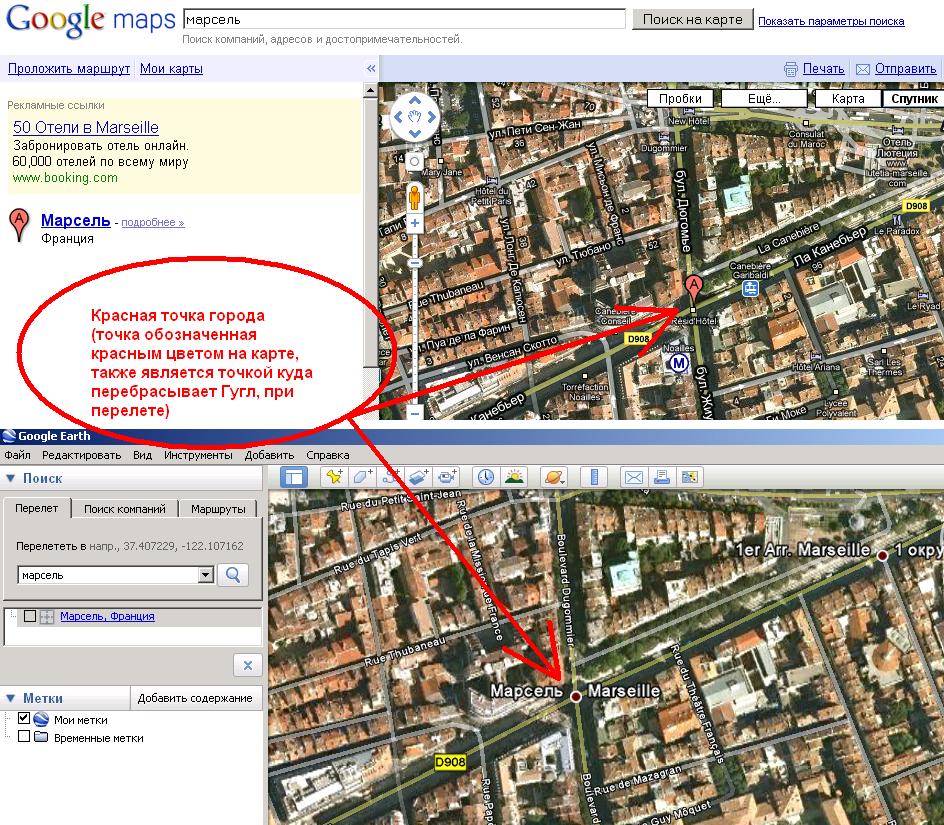The image size is (944, 825).
Task: Toggle sunlight across the landscape icon
Action: 514,477
